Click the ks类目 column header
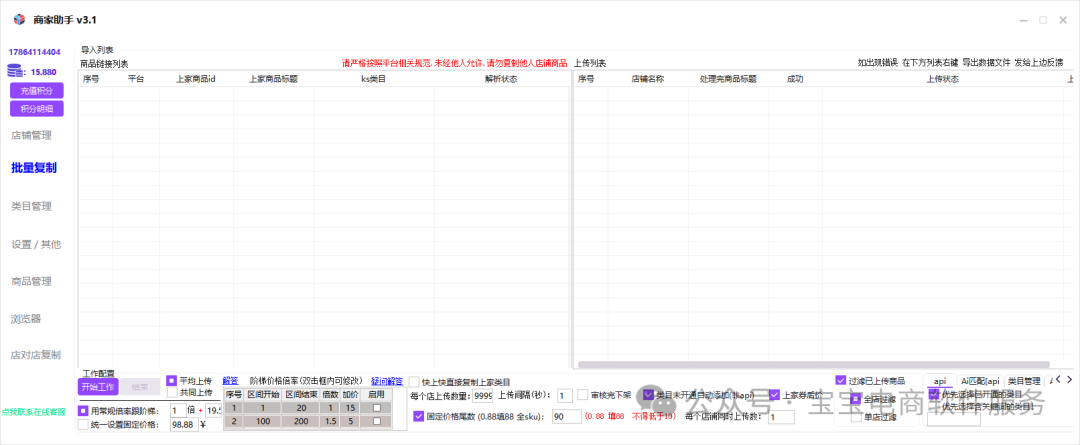Image resolution: width=1080 pixels, height=445 pixels. [374, 79]
